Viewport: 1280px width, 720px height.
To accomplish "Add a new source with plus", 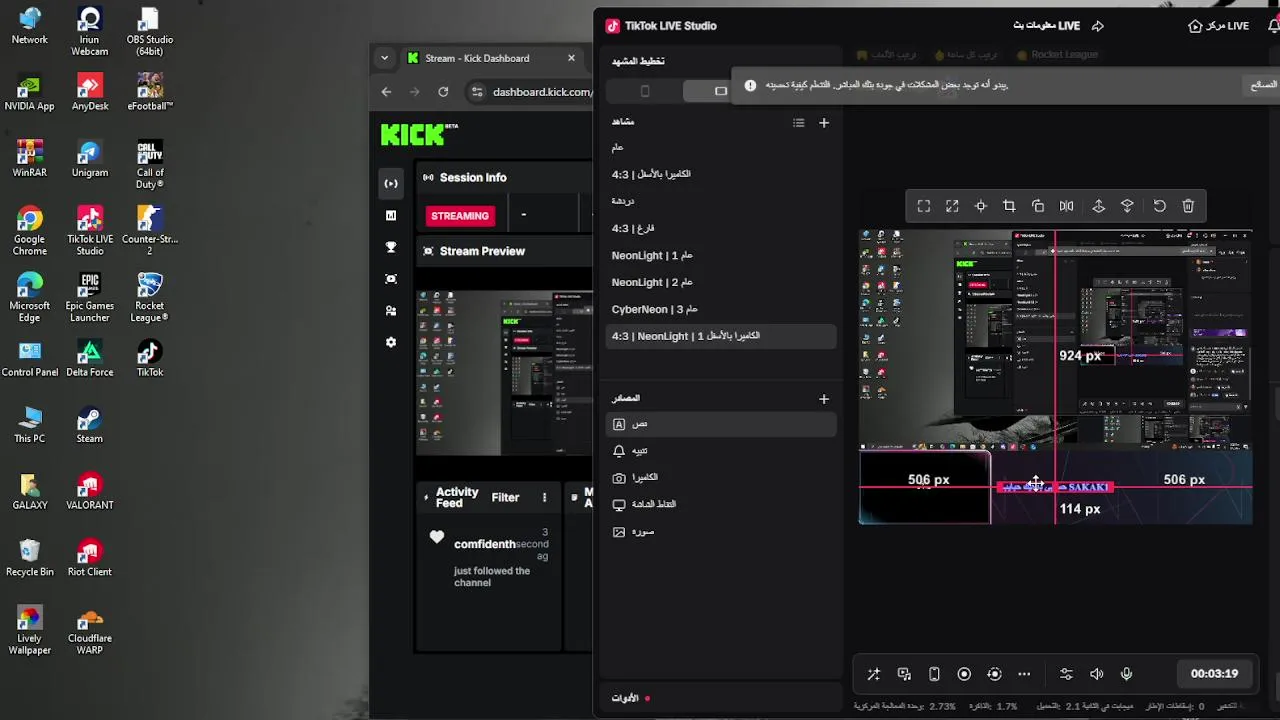I will [x=824, y=398].
